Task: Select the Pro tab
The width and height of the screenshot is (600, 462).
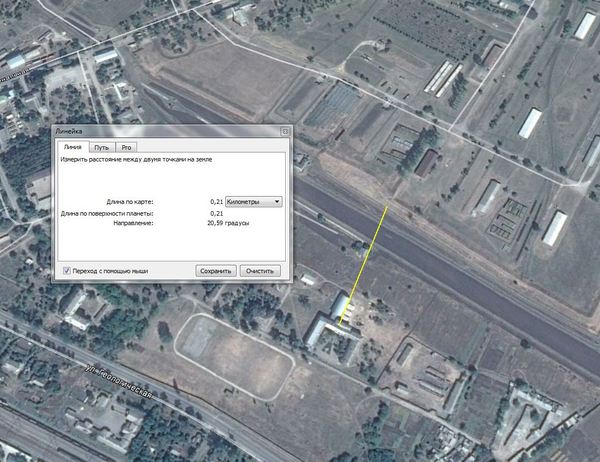Action: pos(127,147)
